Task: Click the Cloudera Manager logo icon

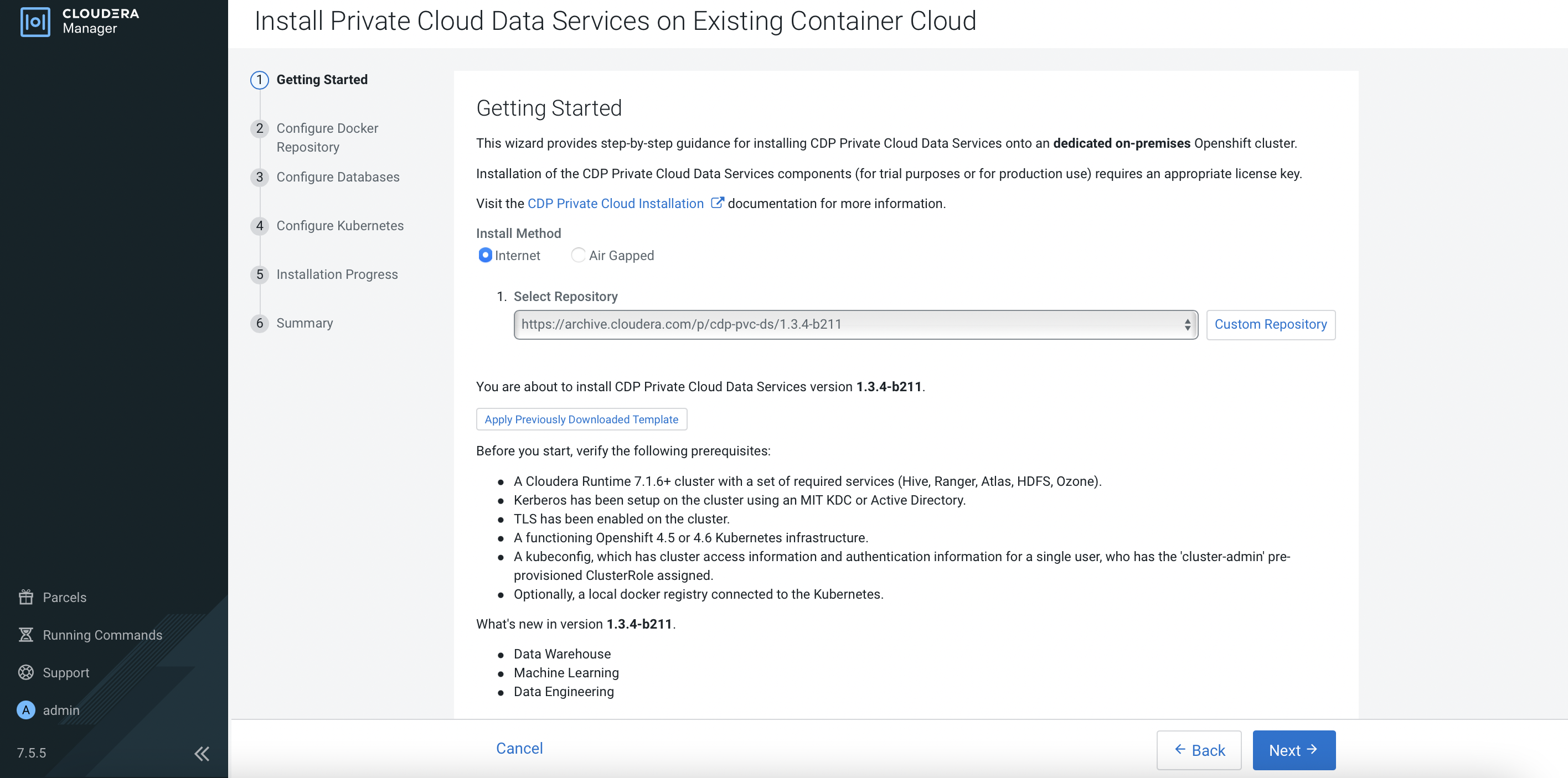Action: [35, 22]
